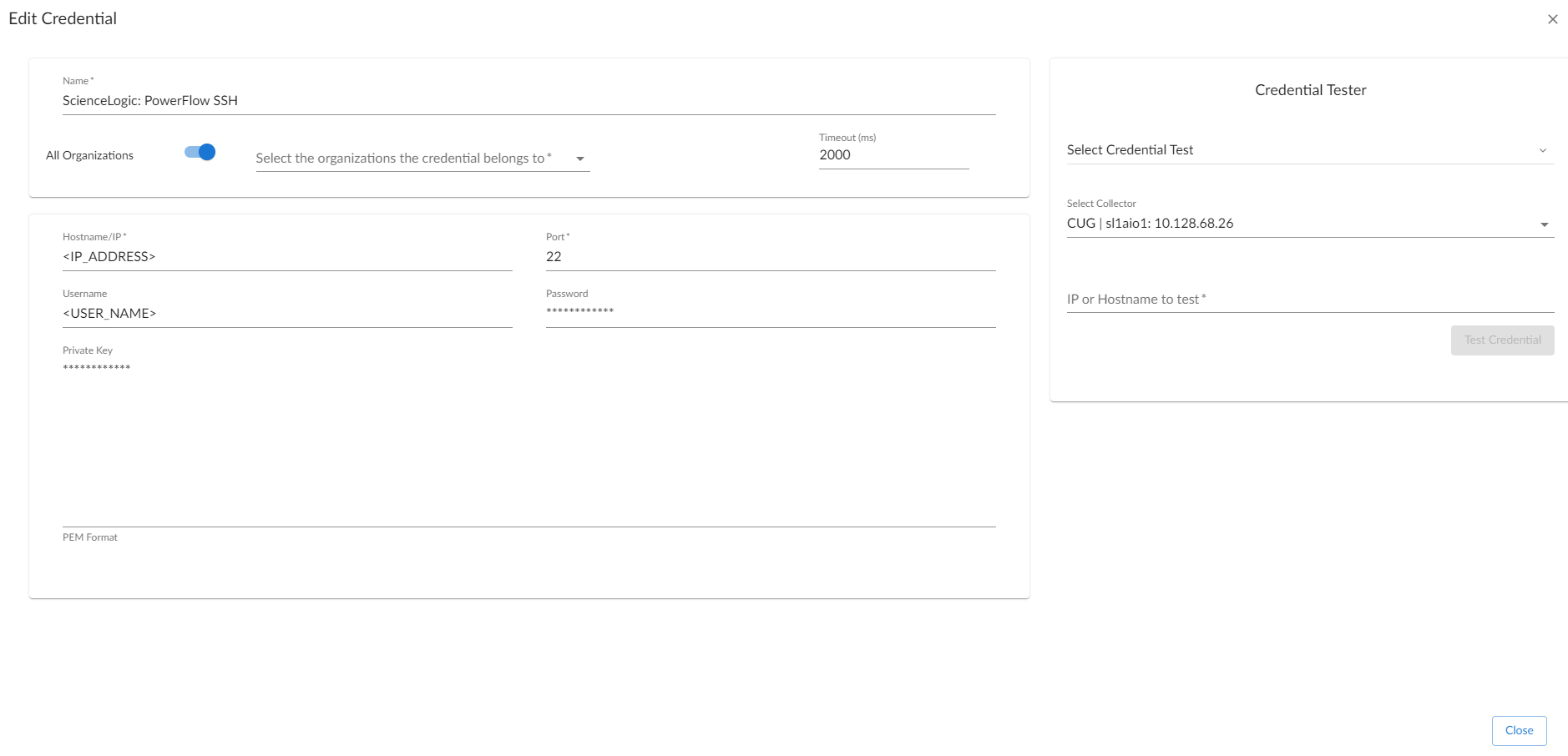Click the Close button
Viewport: 1568px width, 756px height.
[1519, 730]
